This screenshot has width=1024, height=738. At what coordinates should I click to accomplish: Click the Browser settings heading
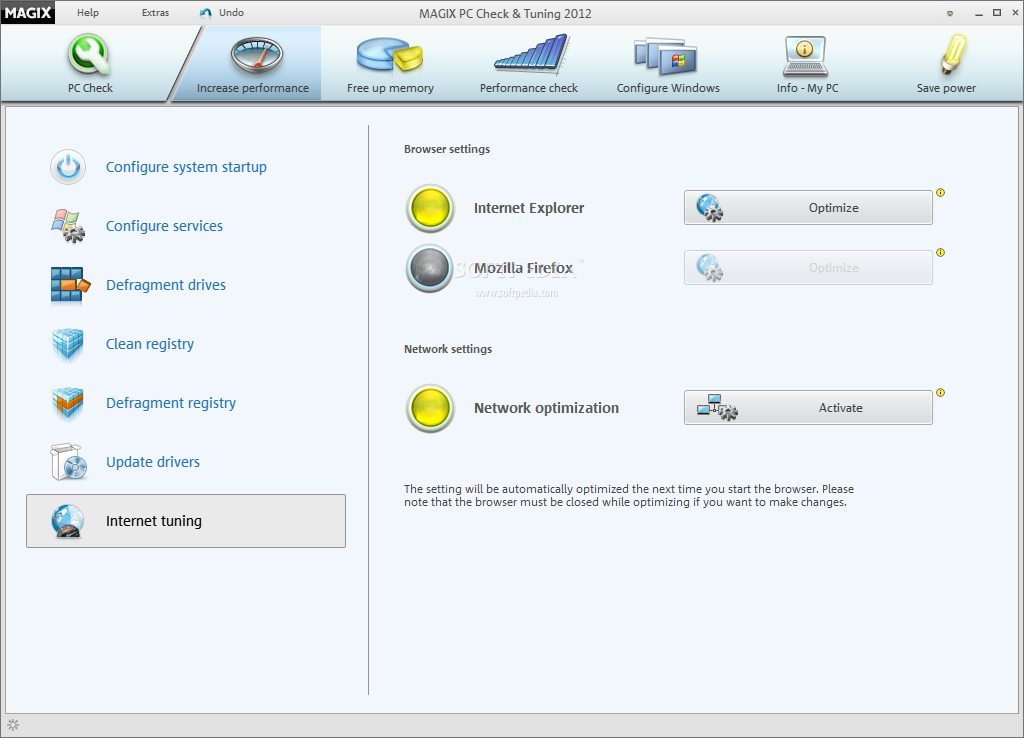(447, 149)
